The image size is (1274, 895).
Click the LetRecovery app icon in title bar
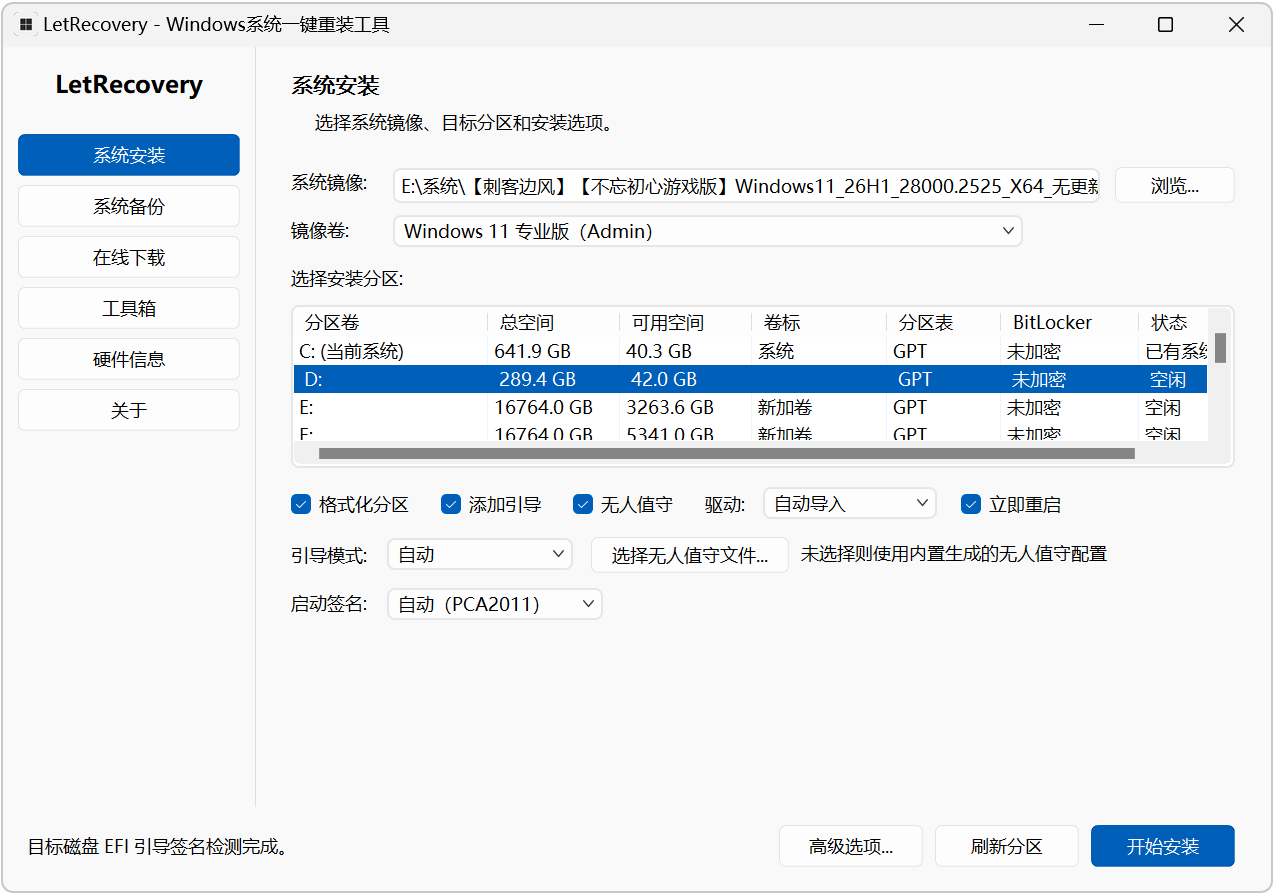[x=26, y=25]
